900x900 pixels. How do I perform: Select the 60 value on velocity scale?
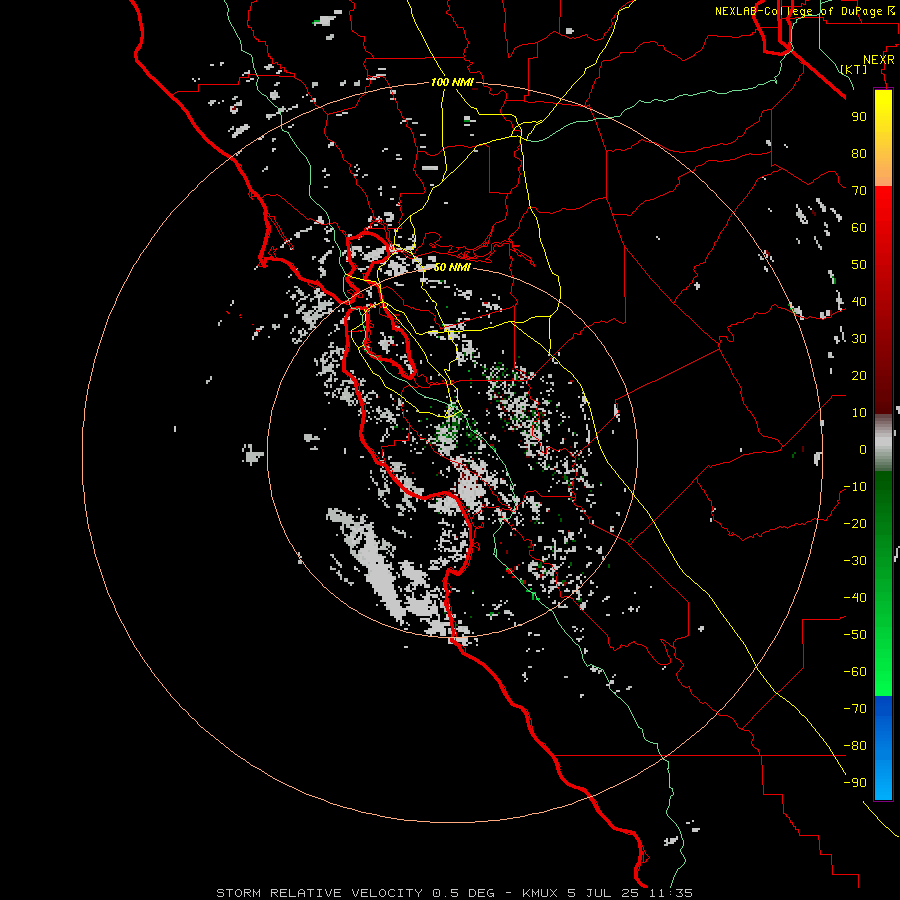coord(859,227)
